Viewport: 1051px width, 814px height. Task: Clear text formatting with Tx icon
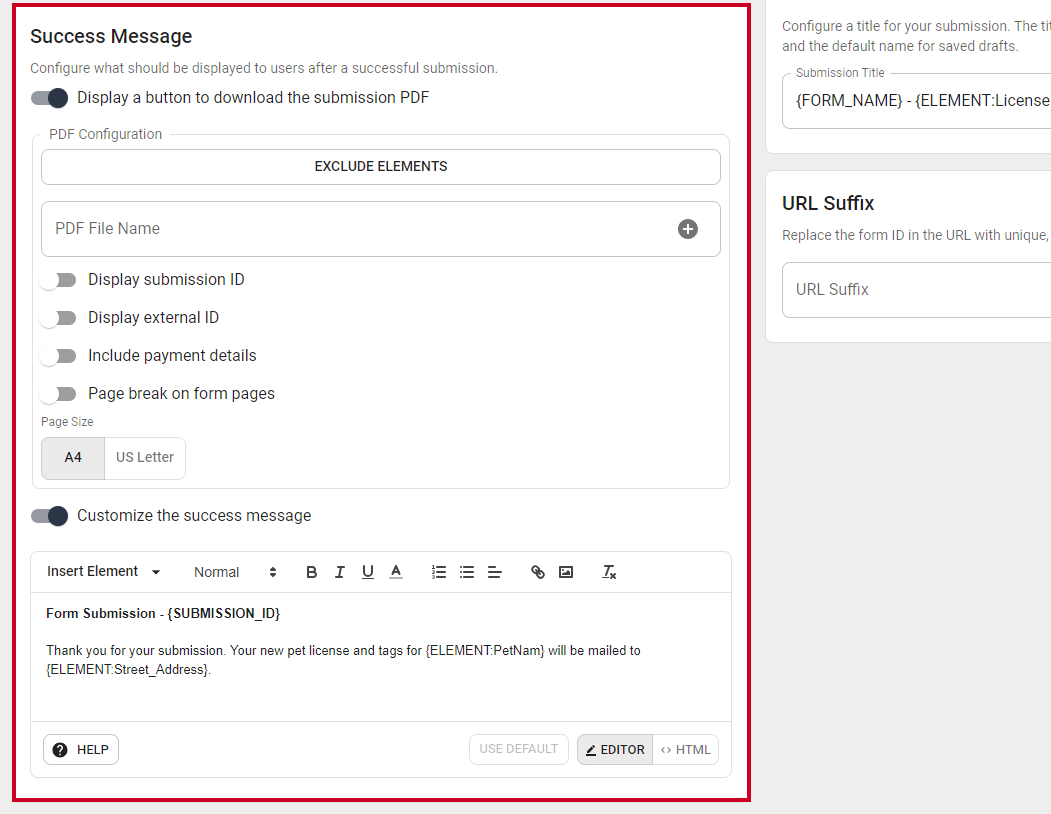[x=609, y=572]
